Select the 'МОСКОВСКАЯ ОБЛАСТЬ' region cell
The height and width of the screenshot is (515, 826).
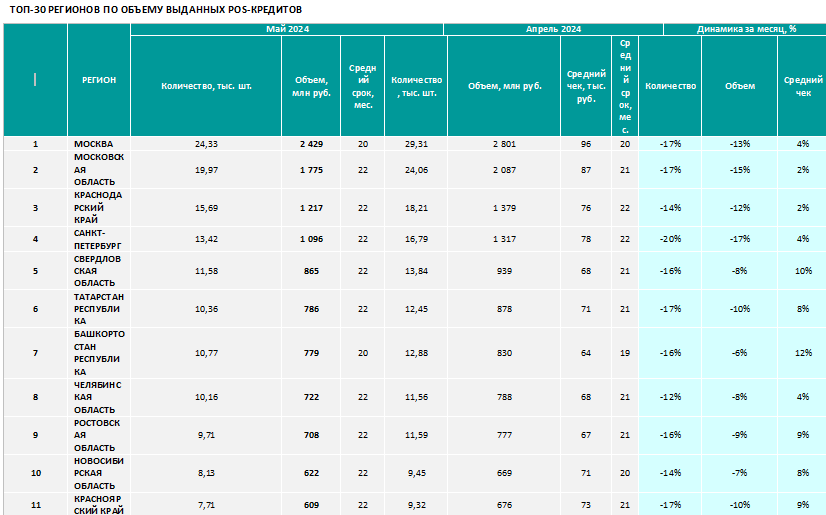(99, 170)
